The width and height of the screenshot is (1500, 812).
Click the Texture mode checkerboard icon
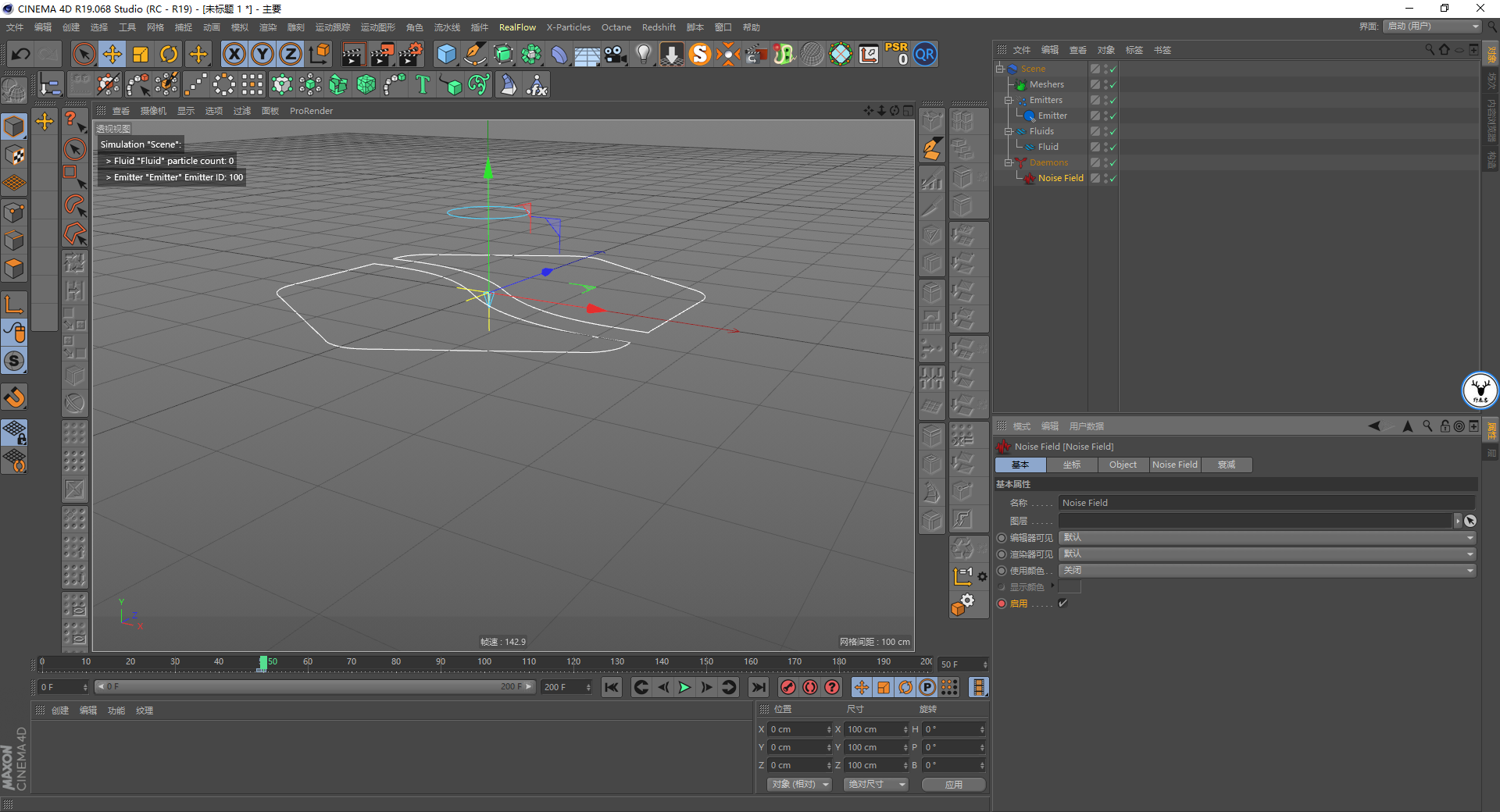(14, 155)
